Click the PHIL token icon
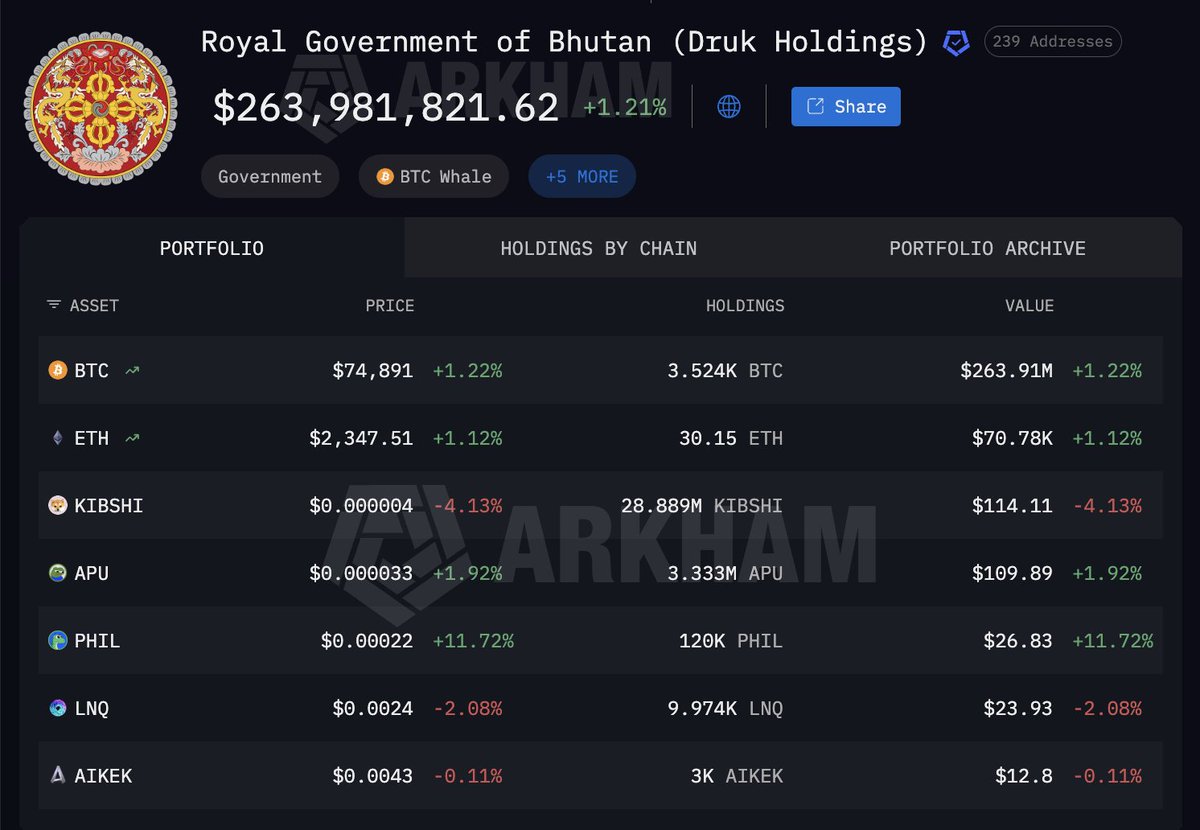The height and width of the screenshot is (830, 1200). click(58, 641)
